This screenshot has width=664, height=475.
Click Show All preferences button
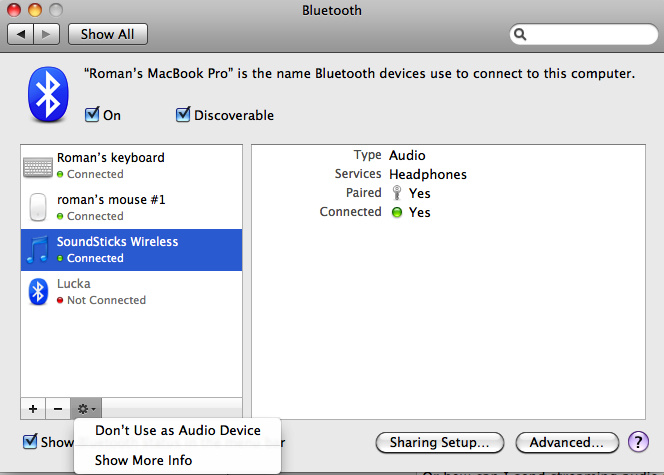[107, 34]
